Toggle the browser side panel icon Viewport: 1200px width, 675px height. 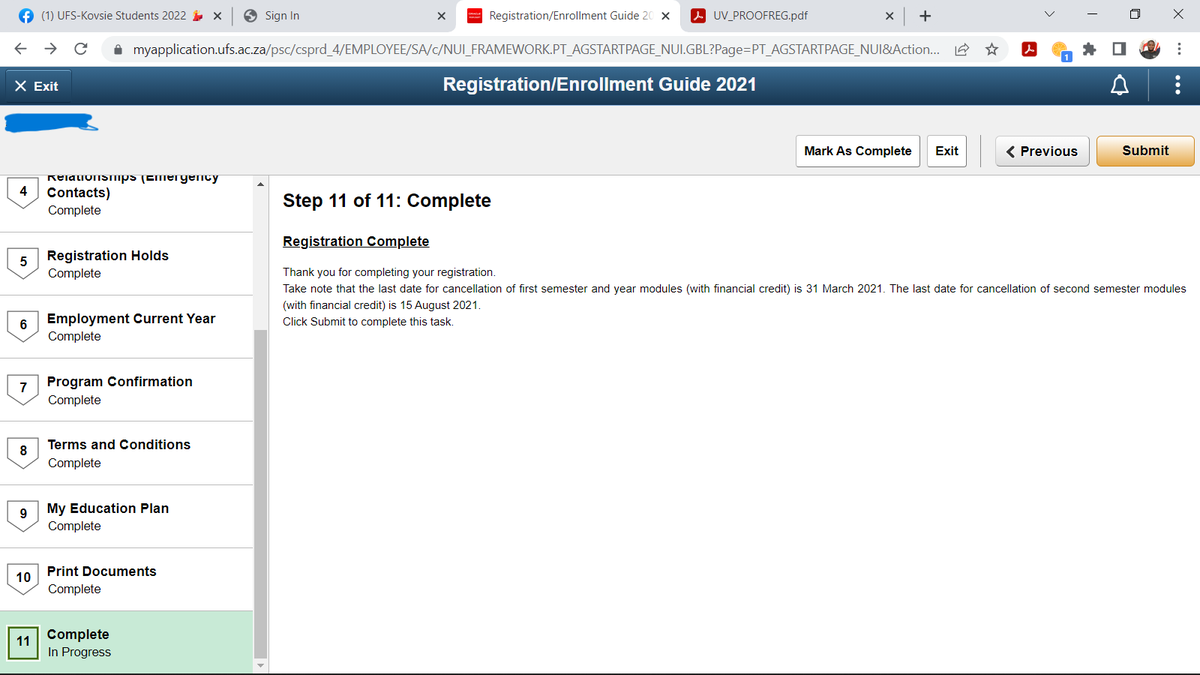tap(1121, 49)
